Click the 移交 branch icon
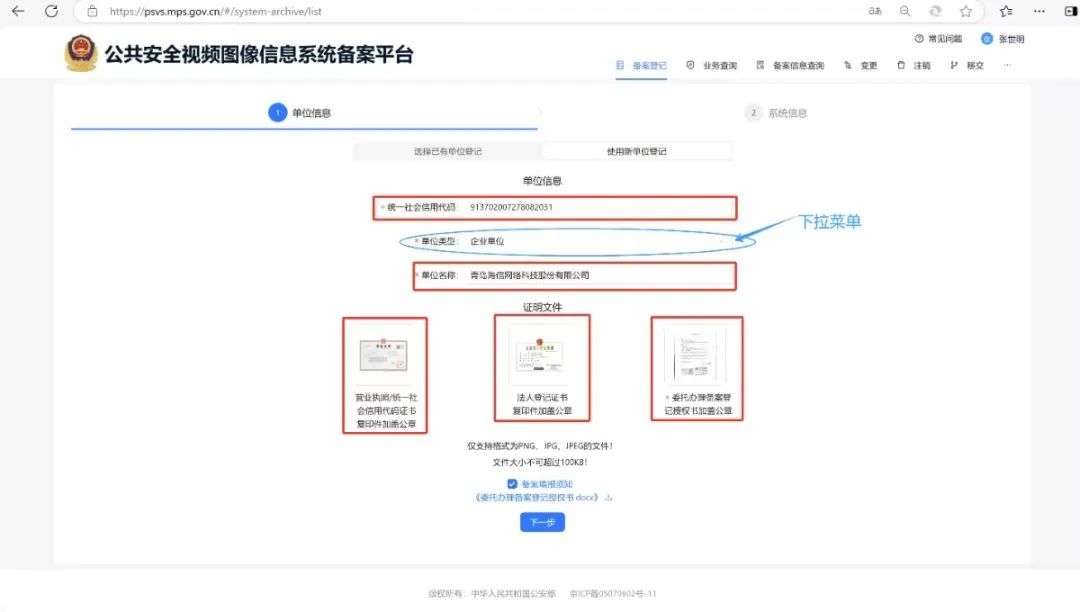1080x612 pixels. [954, 65]
